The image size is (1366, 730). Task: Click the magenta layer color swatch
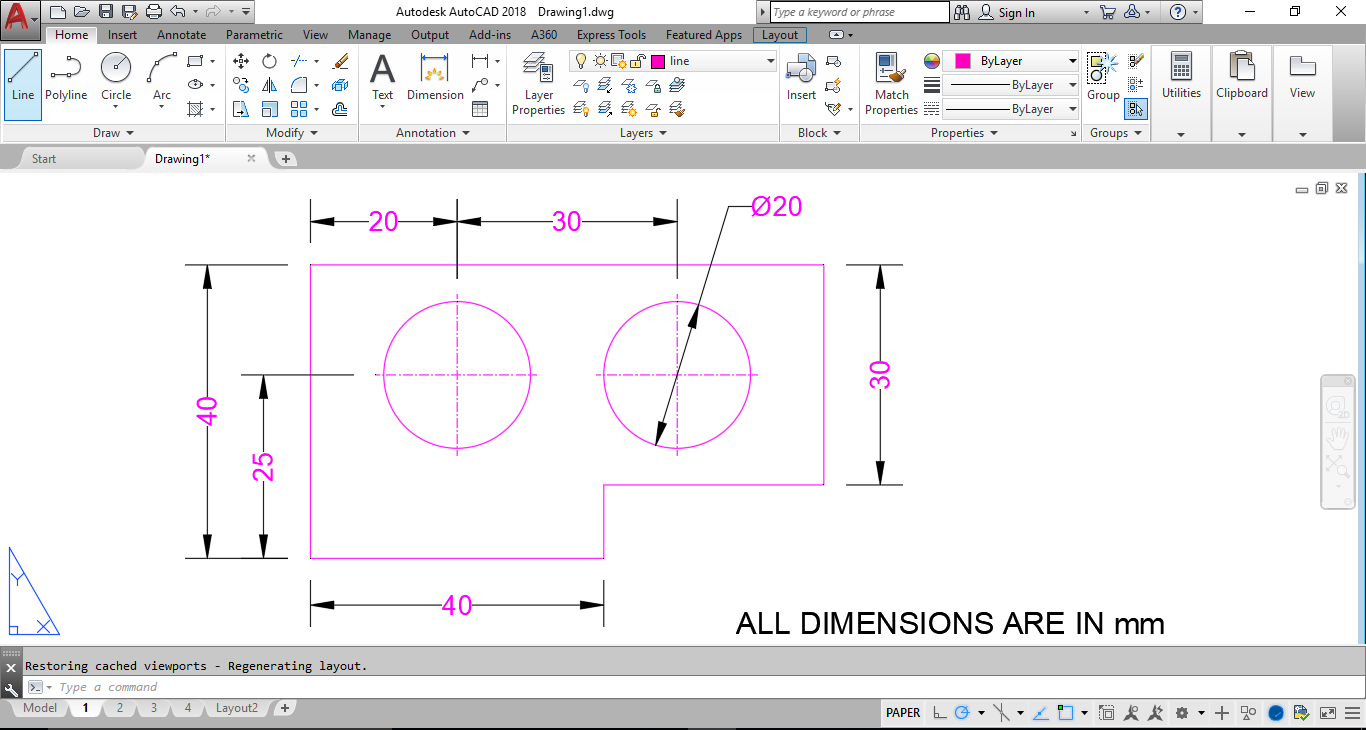(657, 61)
